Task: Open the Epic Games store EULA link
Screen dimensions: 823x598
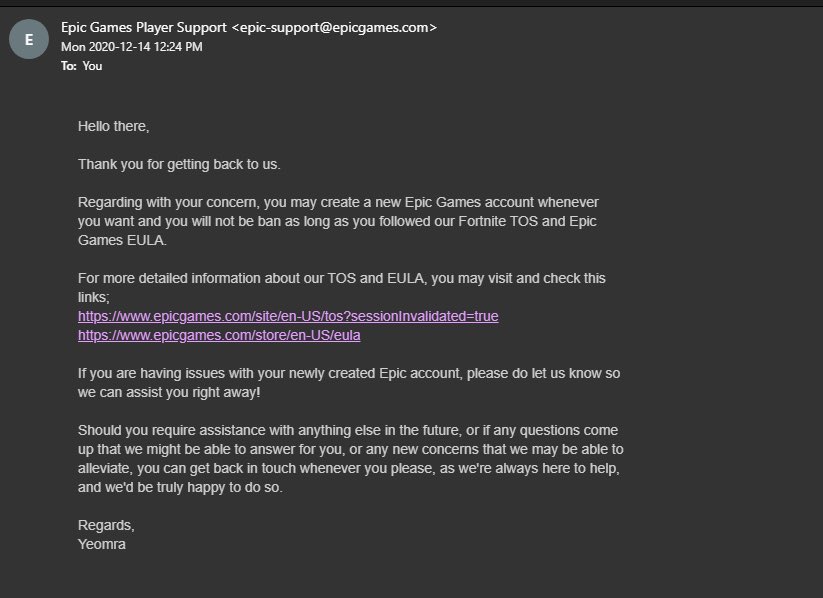Action: click(x=219, y=335)
